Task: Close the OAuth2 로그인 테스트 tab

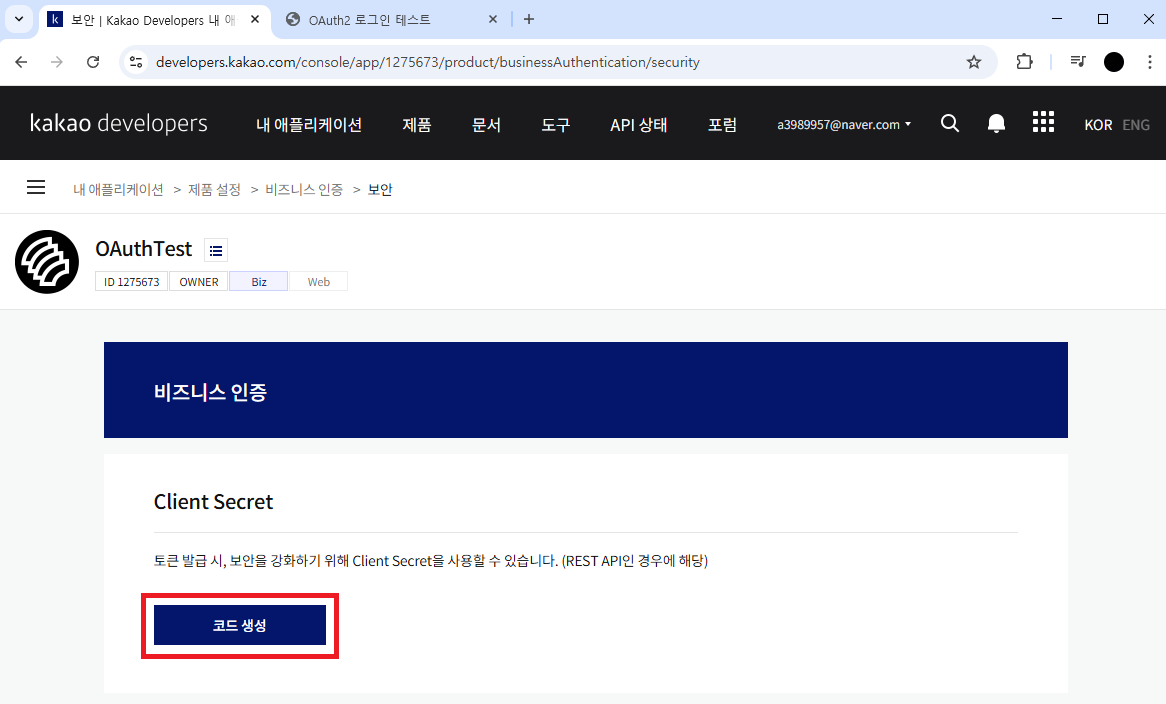Action: [x=493, y=19]
